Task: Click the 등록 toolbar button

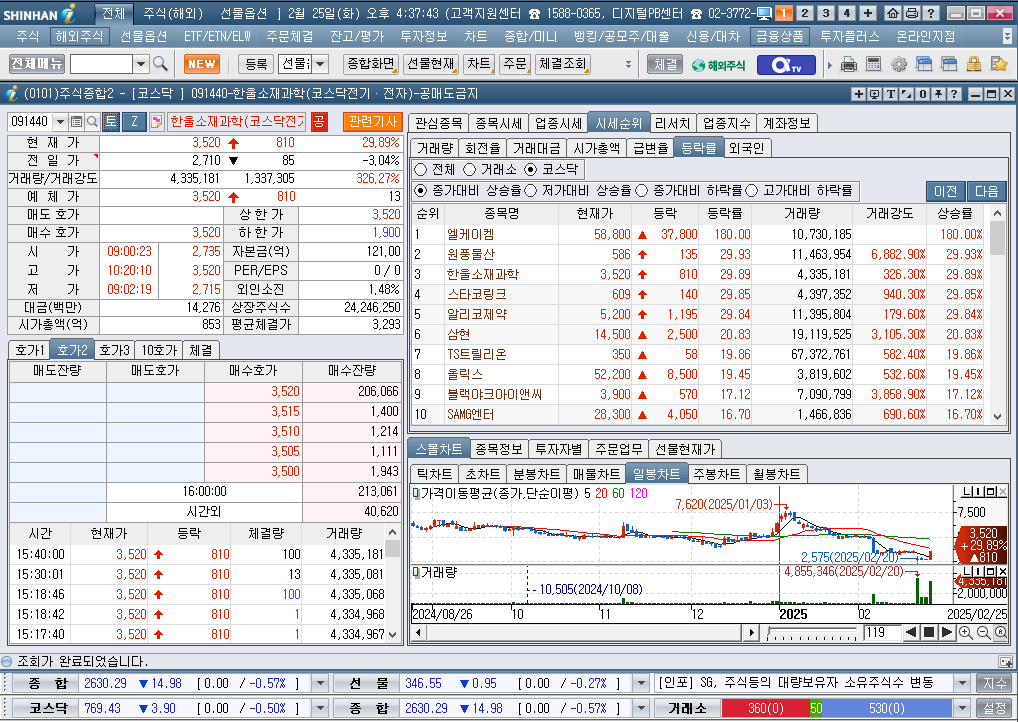Action: pyautogui.click(x=256, y=64)
